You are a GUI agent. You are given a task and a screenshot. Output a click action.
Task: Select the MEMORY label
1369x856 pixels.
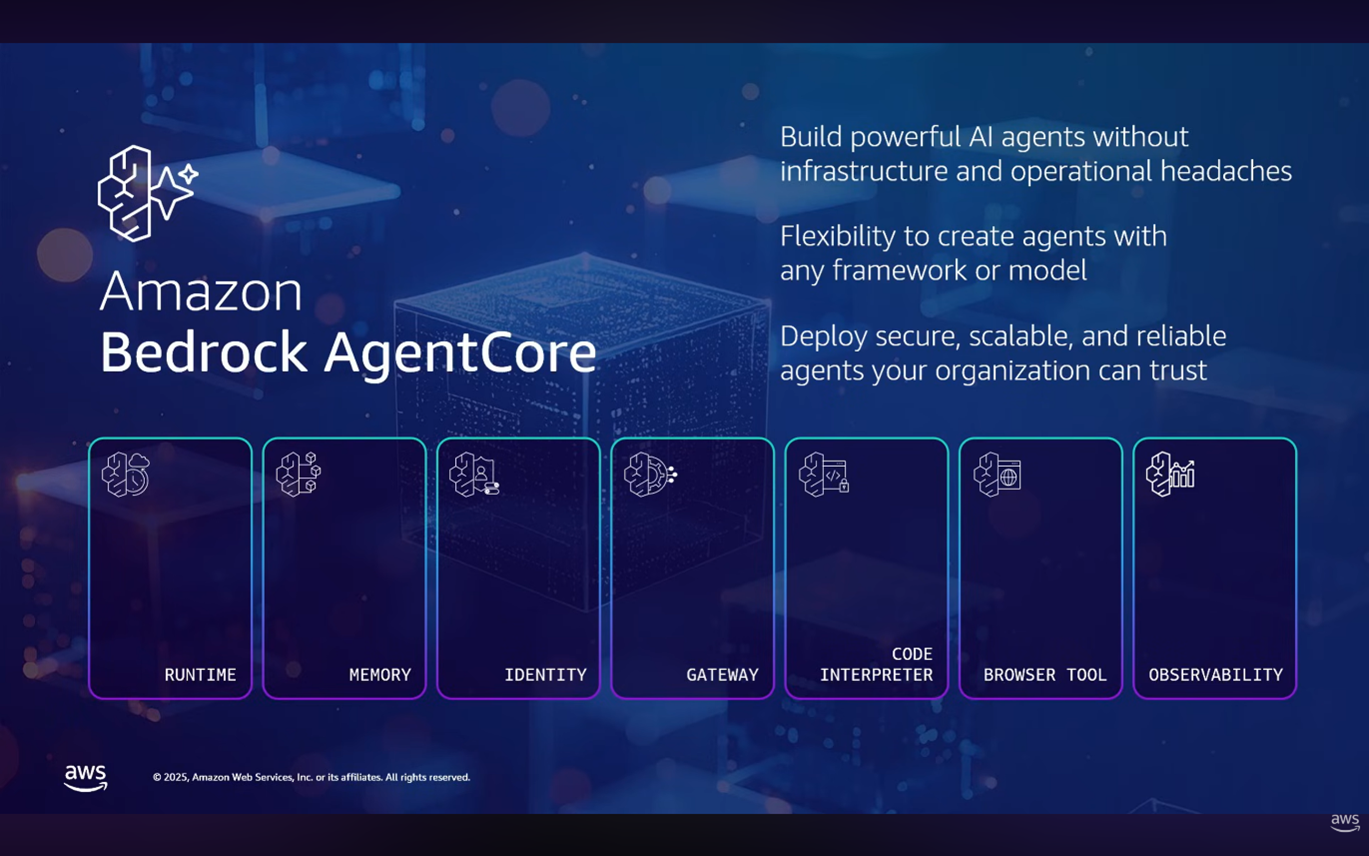[x=380, y=675]
